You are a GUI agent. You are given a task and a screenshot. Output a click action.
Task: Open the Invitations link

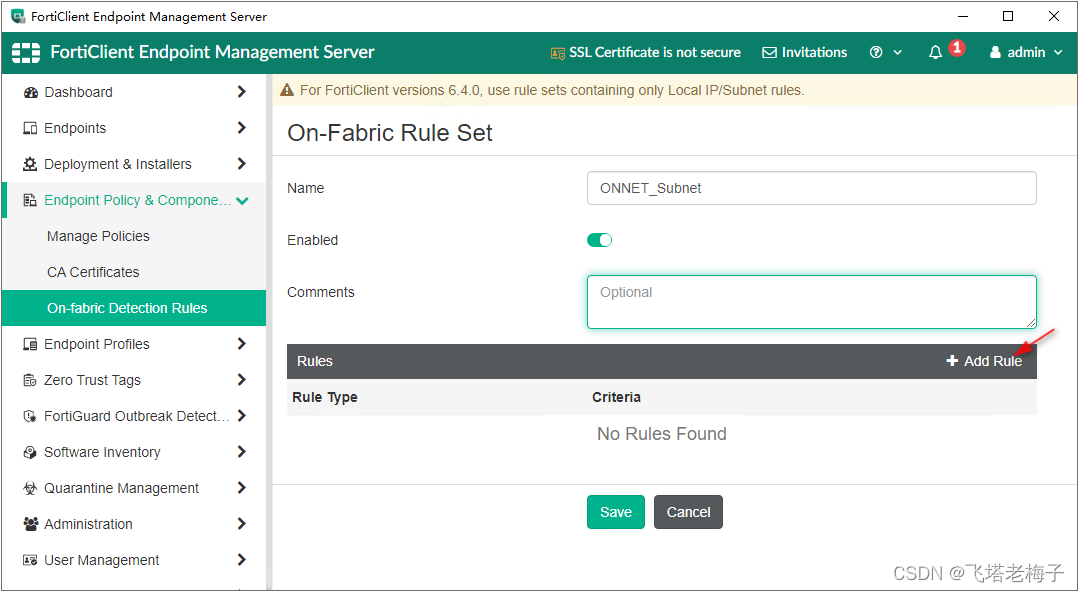click(805, 52)
